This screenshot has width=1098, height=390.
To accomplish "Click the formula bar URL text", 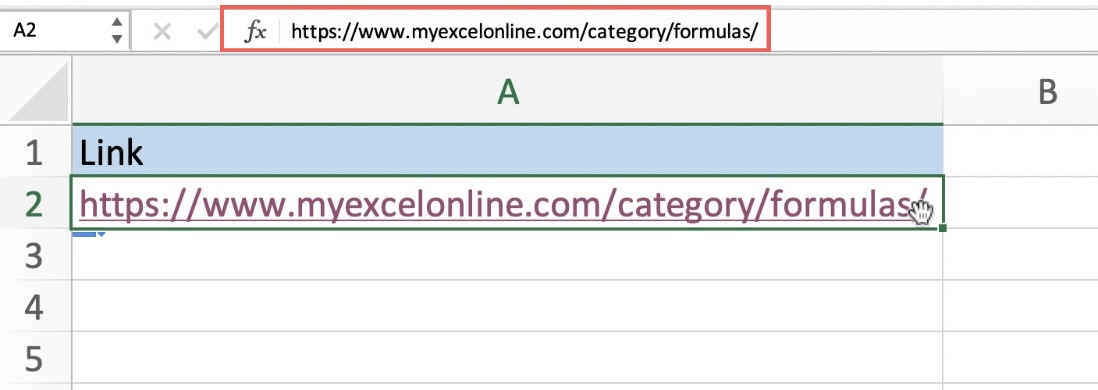I will coord(524,32).
